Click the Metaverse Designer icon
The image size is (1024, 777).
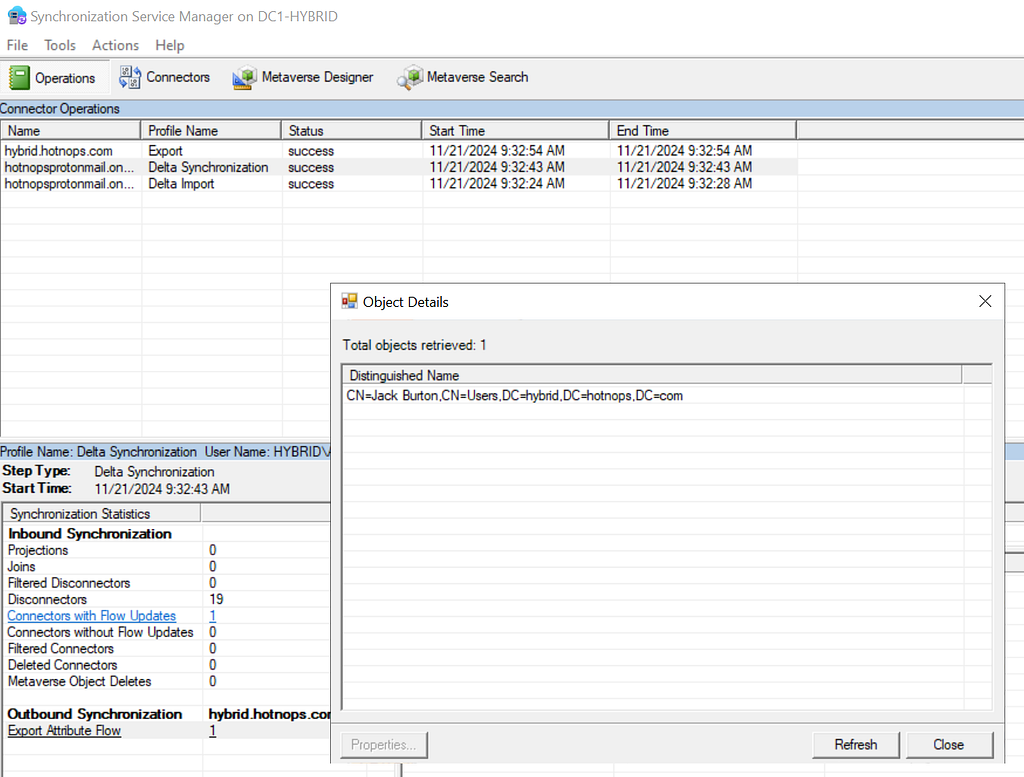coord(244,78)
